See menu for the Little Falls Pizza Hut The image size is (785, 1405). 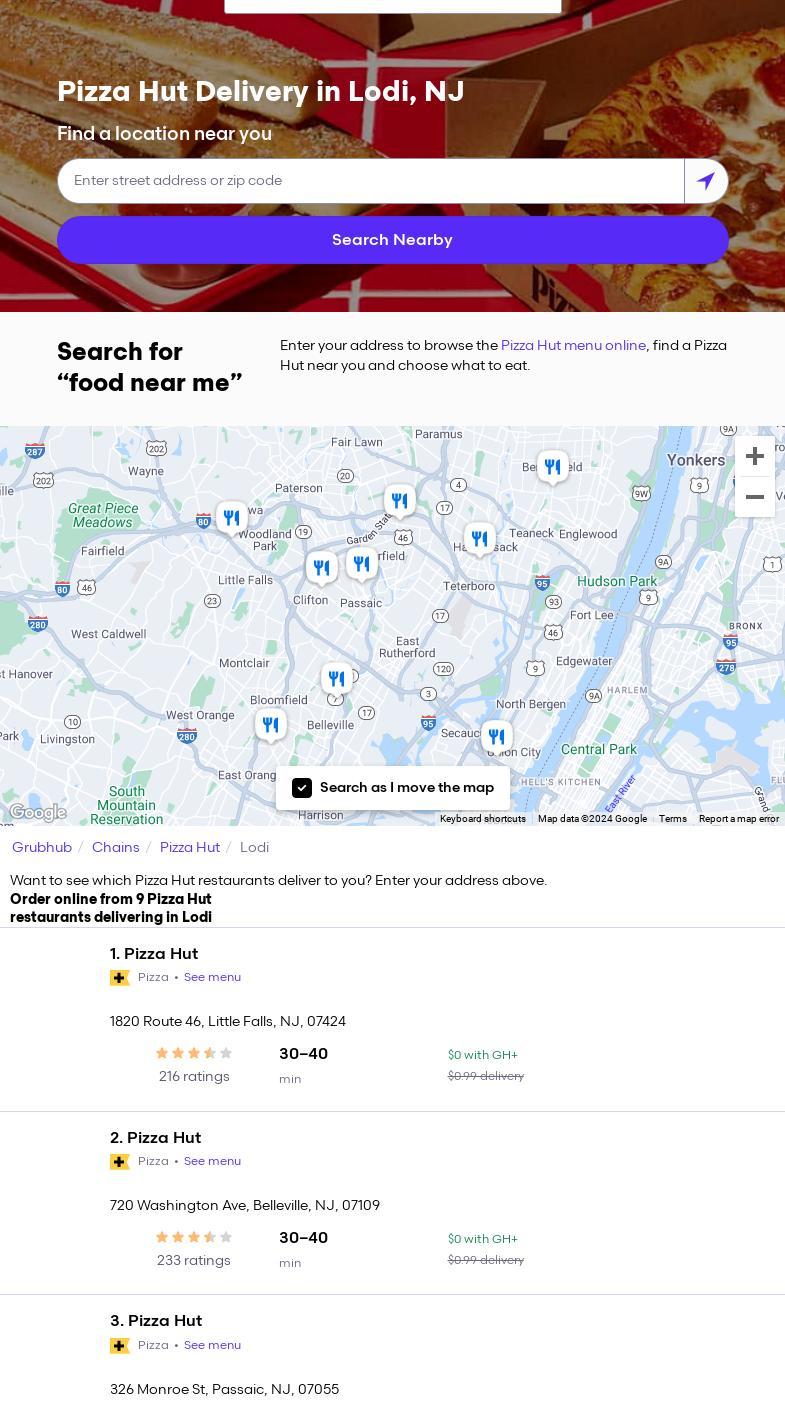[212, 977]
